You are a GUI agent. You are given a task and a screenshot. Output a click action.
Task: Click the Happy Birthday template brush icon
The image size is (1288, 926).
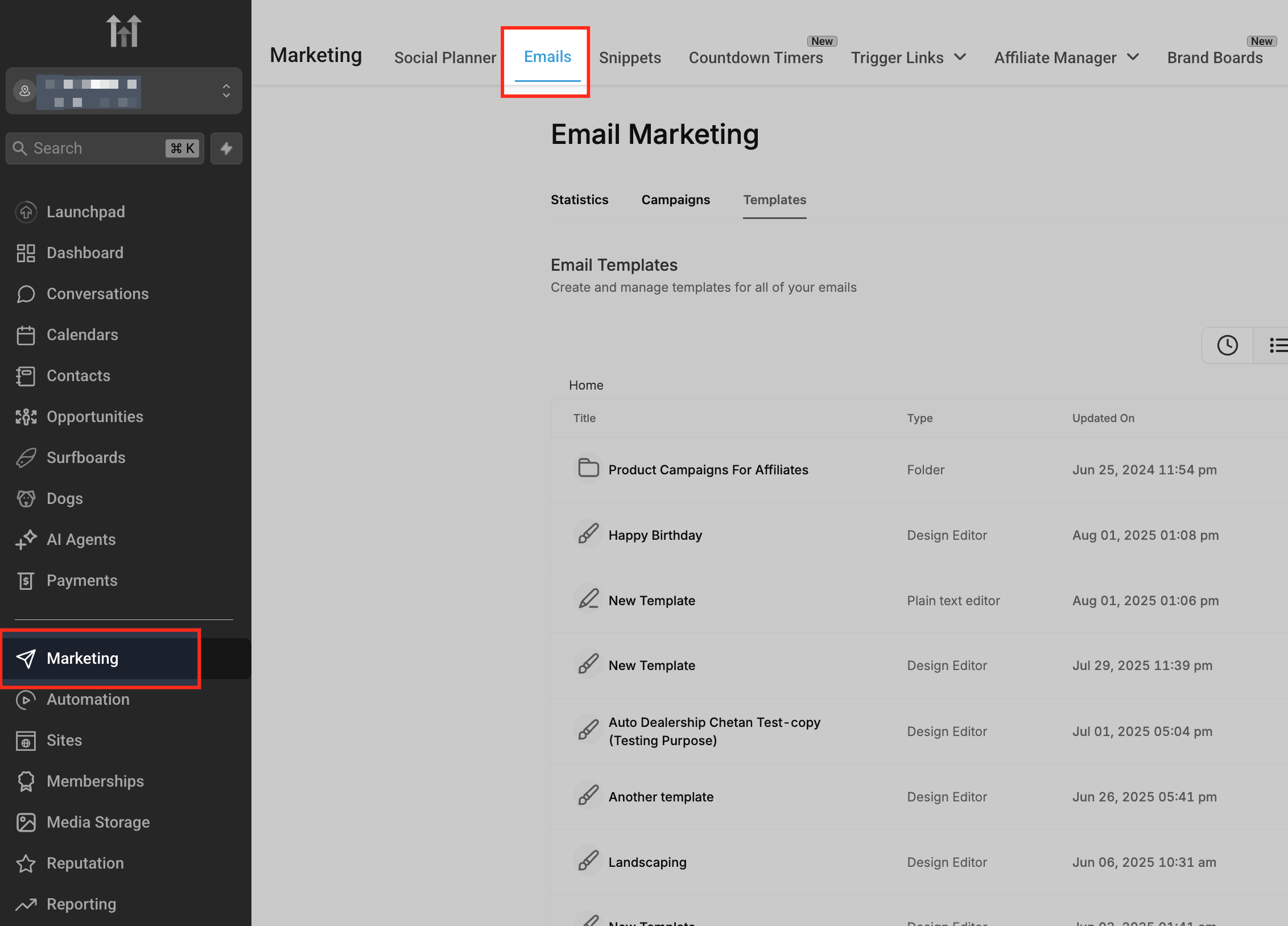click(588, 535)
